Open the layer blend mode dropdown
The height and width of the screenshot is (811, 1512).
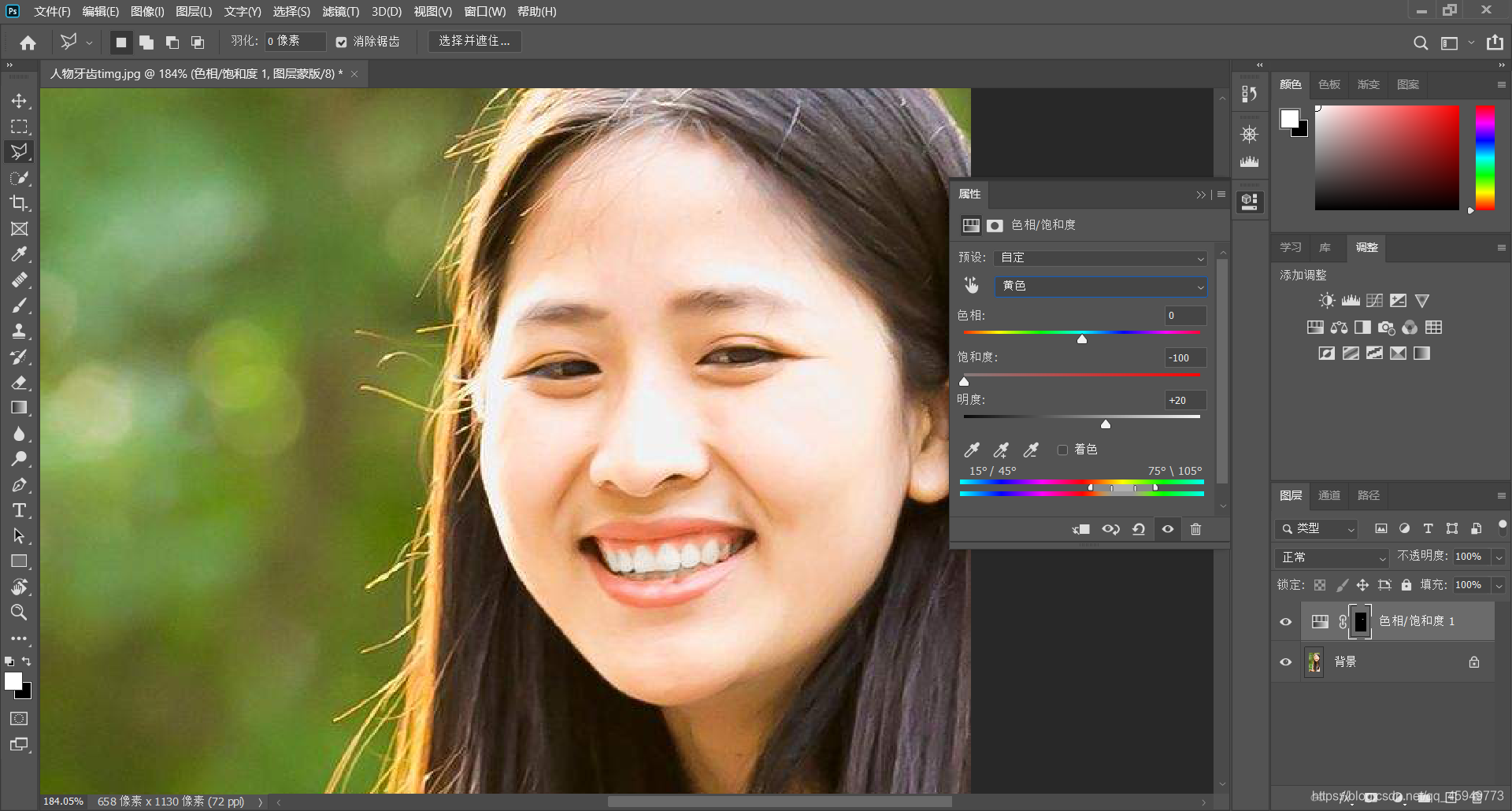click(x=1332, y=557)
